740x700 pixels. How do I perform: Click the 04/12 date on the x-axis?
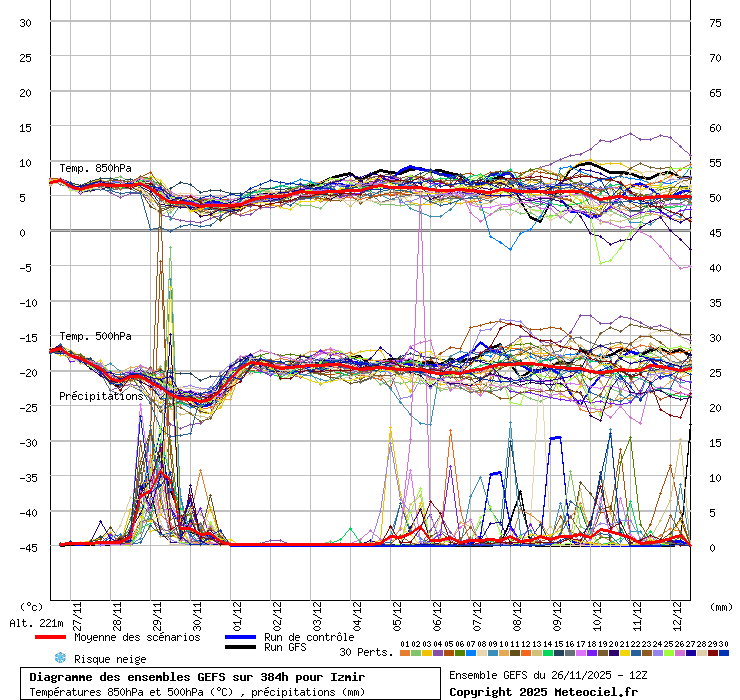click(x=357, y=616)
